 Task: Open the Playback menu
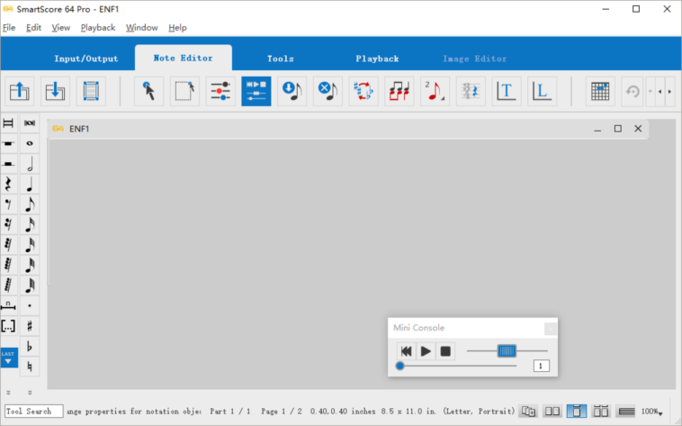coord(98,28)
